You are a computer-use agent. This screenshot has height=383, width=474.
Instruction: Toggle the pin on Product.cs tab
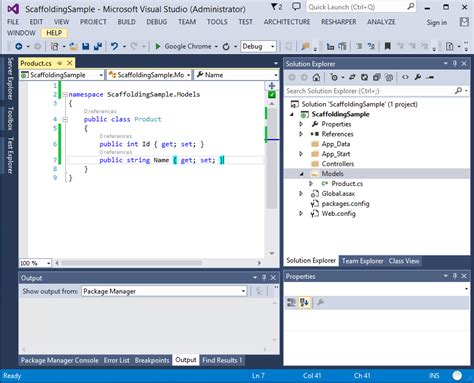[x=59, y=63]
